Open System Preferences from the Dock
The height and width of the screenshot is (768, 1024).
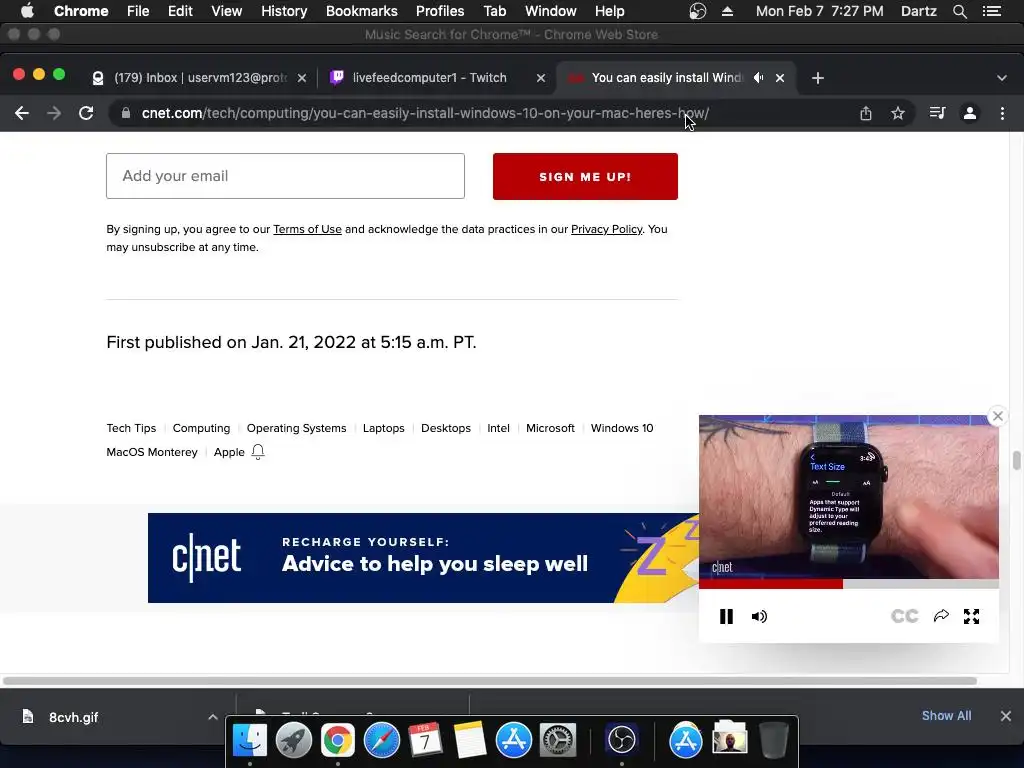coord(557,741)
